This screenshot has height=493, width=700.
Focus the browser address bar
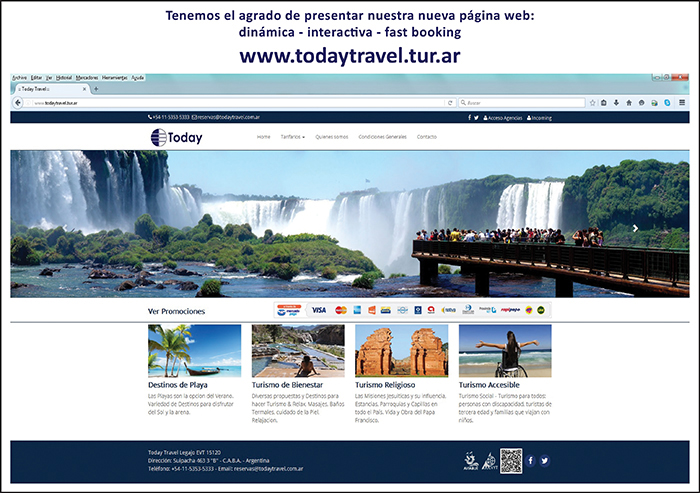point(236,103)
